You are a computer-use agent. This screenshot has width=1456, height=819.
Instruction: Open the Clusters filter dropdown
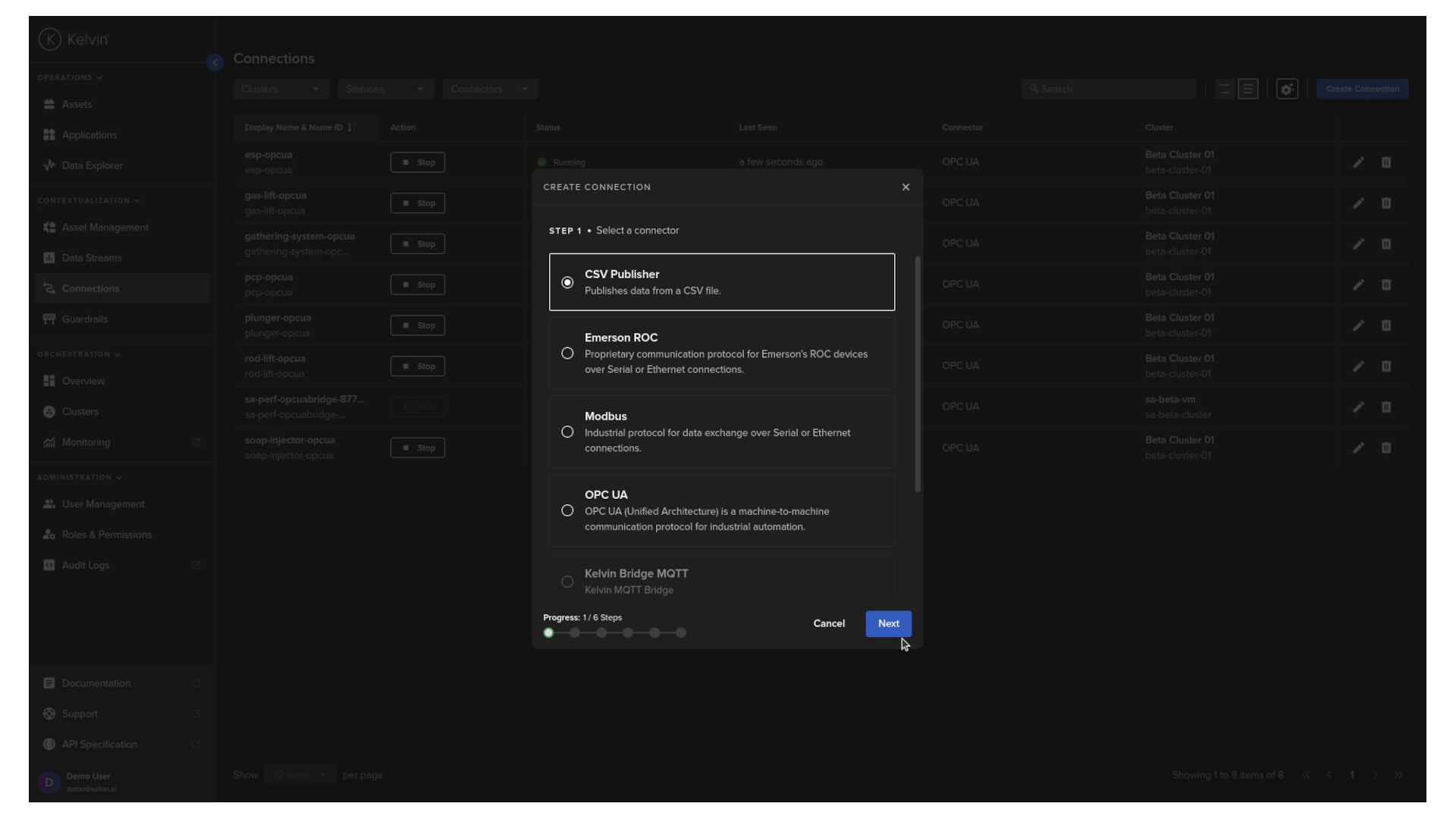281,89
